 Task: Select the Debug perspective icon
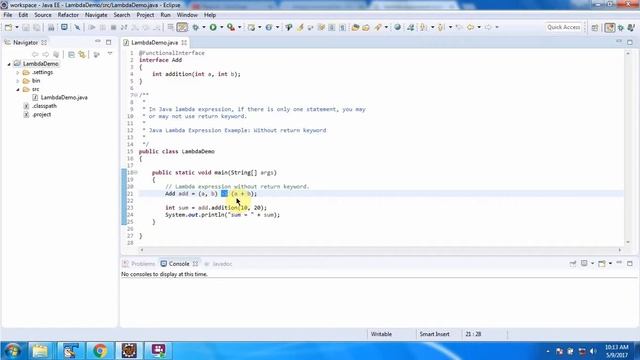(621, 27)
